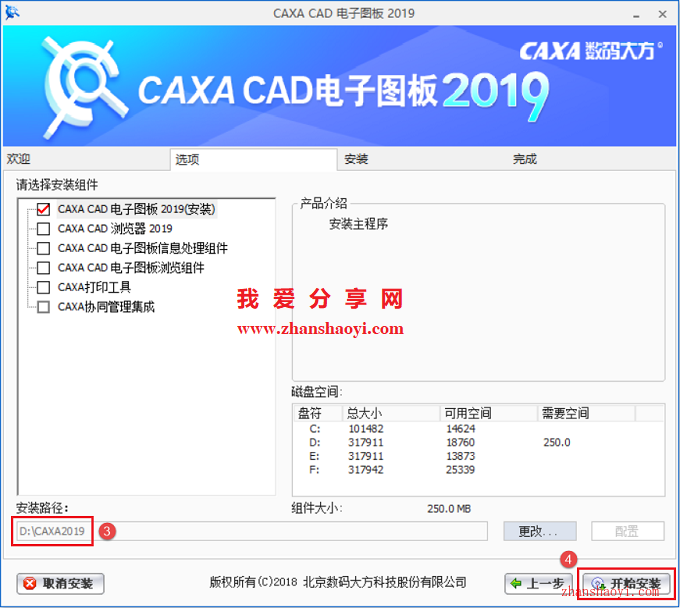Click the 安装主程序 description text
680x608 pixels.
click(359, 224)
